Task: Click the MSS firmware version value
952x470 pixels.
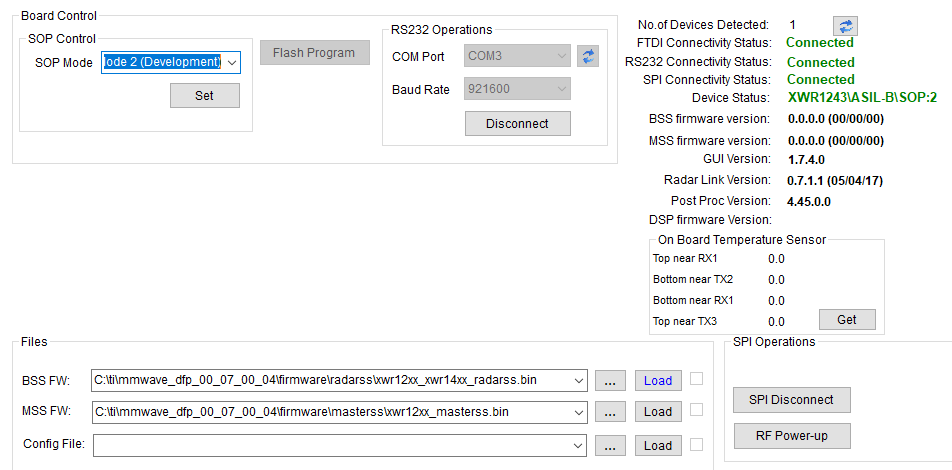Action: pos(836,141)
